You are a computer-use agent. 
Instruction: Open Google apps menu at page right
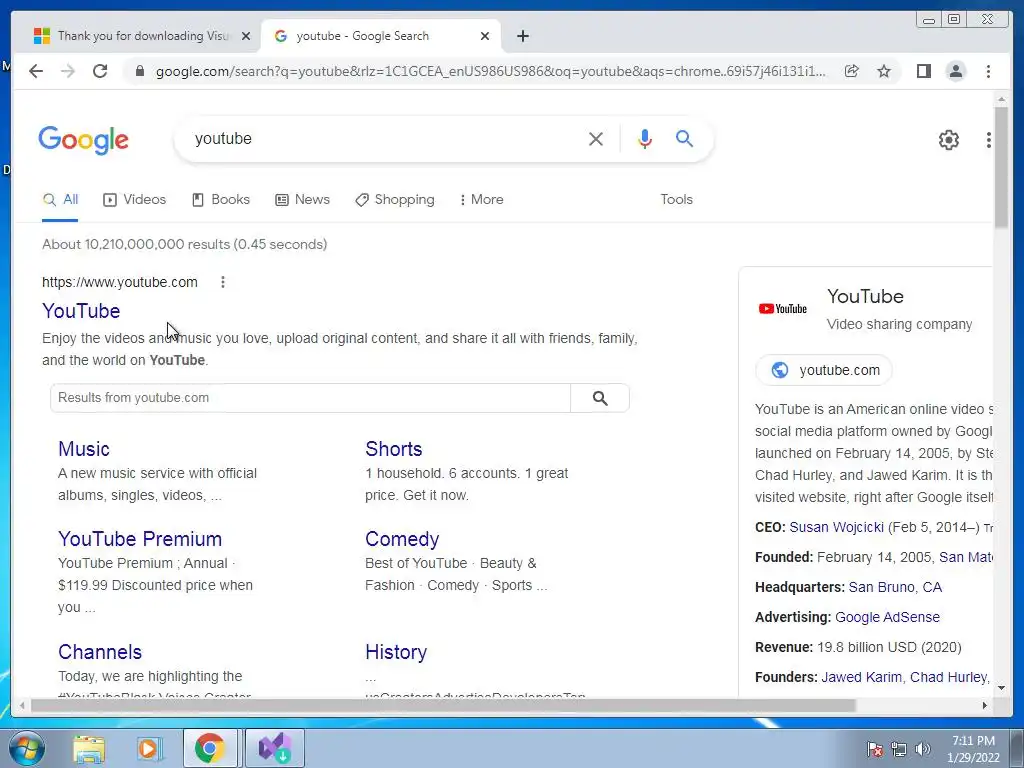click(989, 140)
